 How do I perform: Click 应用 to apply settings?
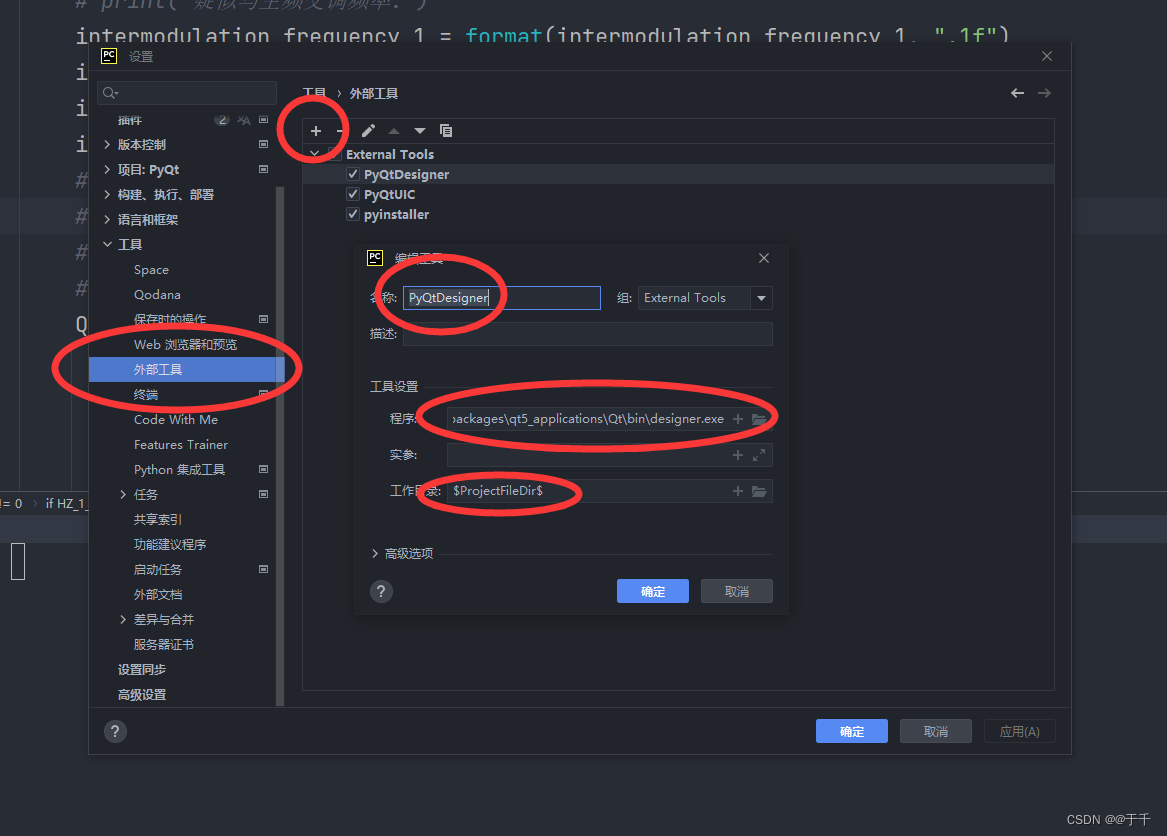(1019, 731)
